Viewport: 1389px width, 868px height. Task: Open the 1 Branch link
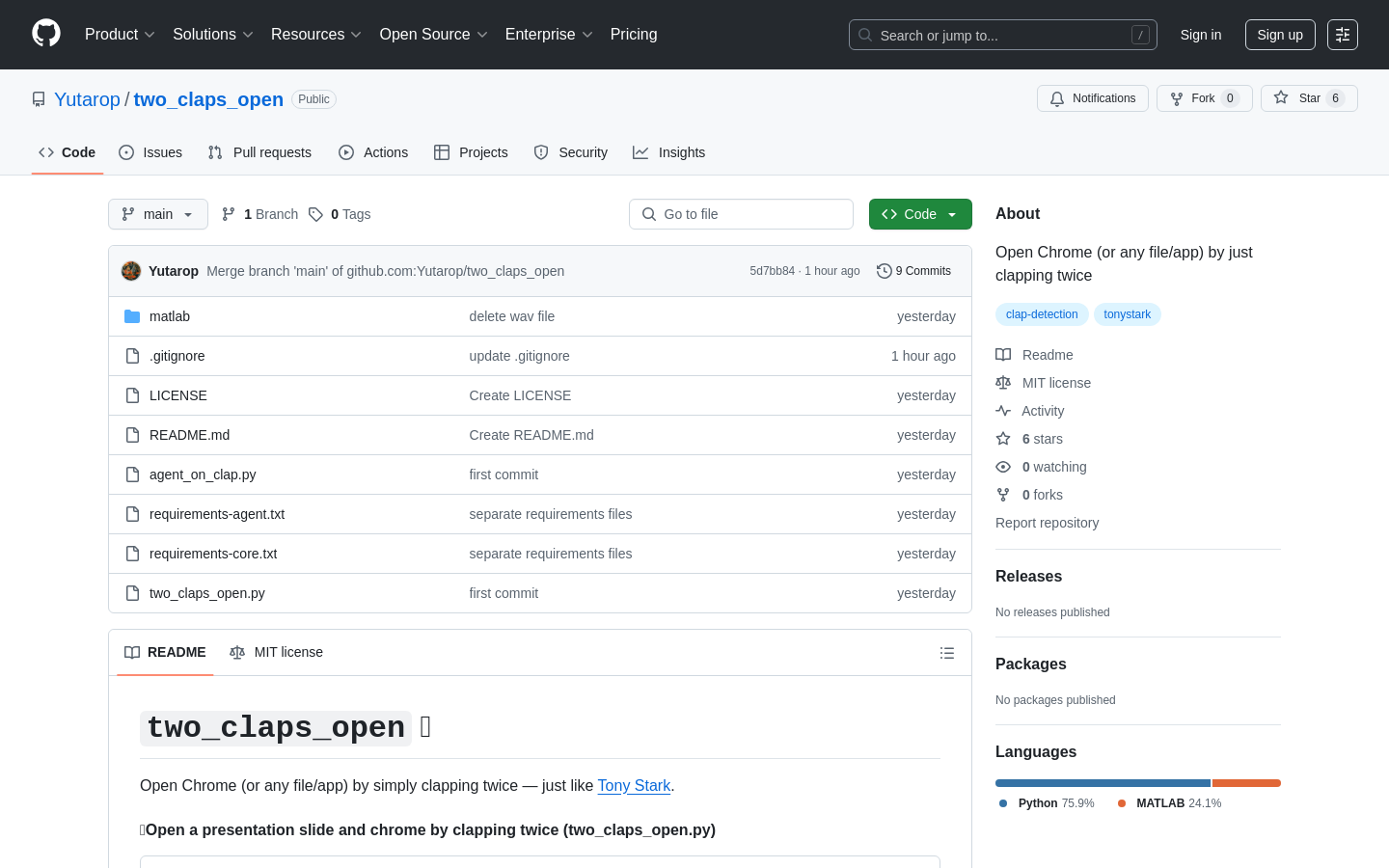[x=259, y=214]
